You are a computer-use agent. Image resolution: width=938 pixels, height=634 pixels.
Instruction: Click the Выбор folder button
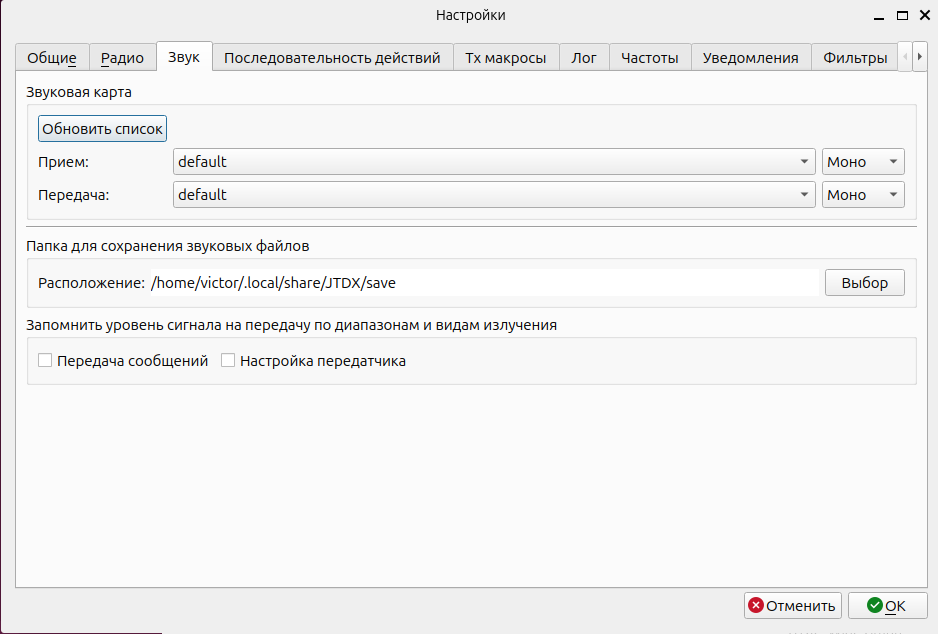[x=864, y=282]
